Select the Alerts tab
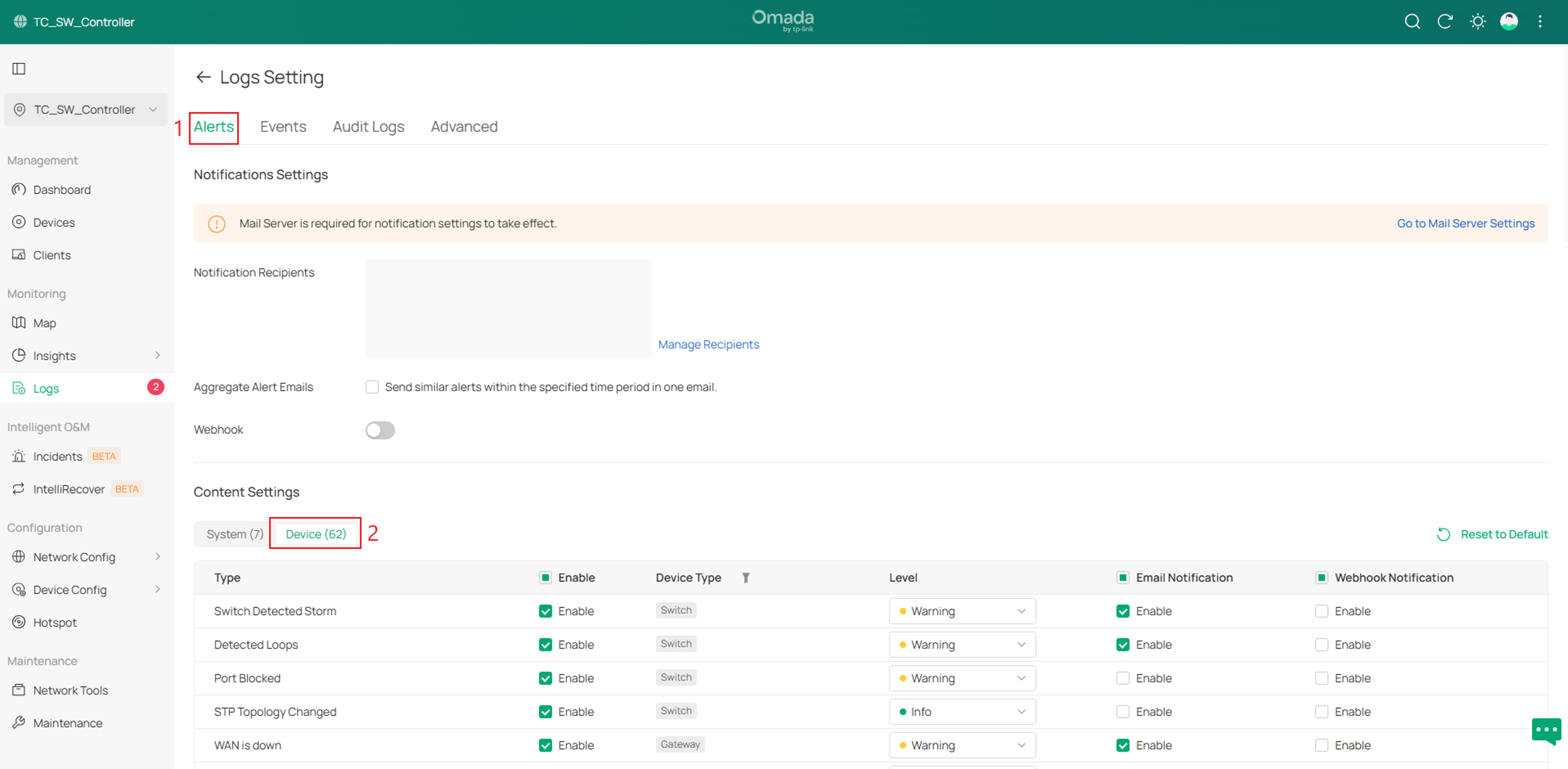Screen dimensions: 1568x769 (214, 127)
